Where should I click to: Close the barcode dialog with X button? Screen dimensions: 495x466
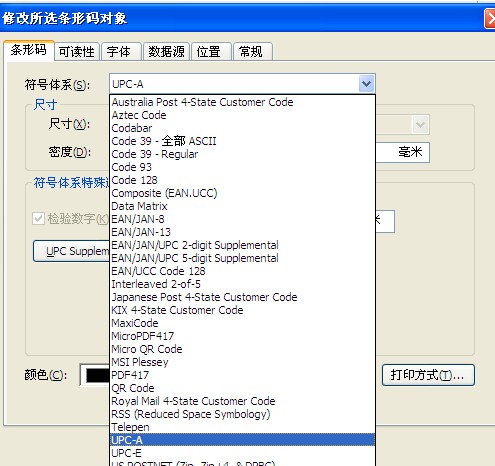[490, 19]
